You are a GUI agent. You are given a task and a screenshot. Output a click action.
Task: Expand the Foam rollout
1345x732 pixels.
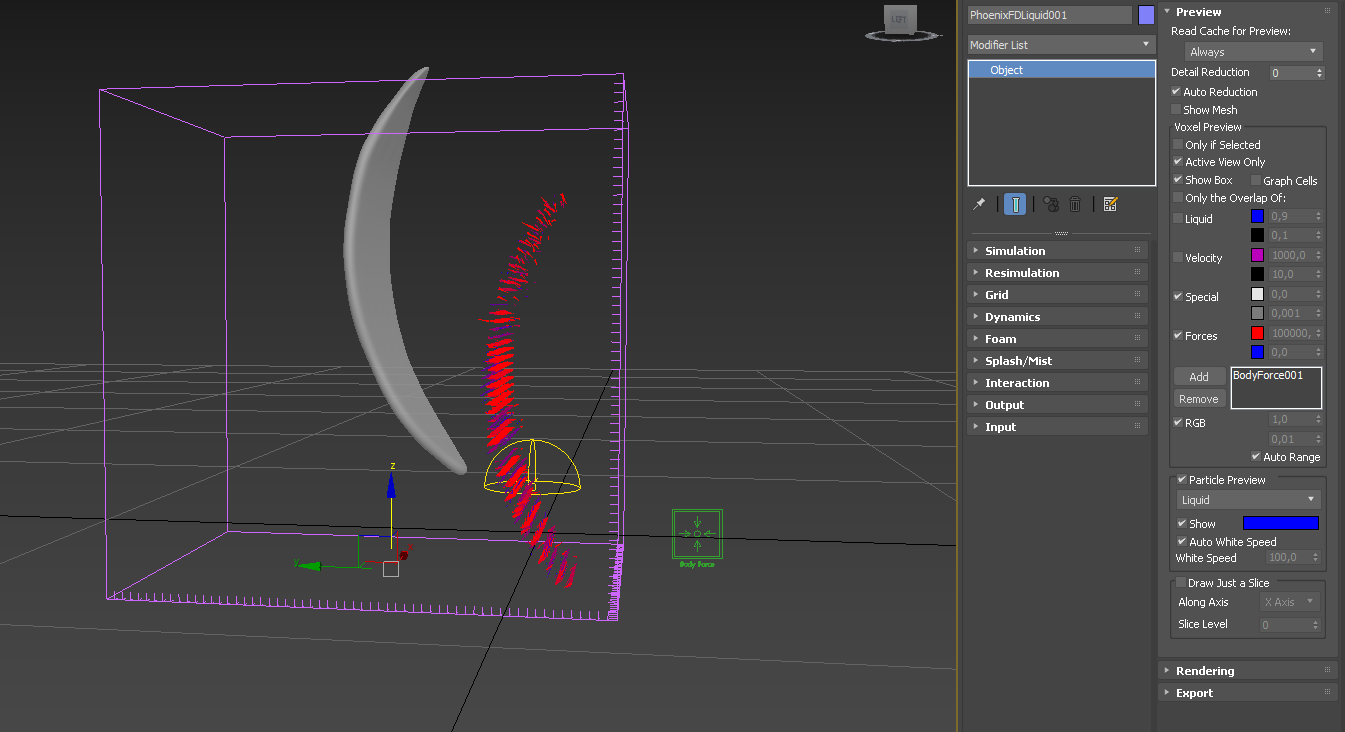click(x=1058, y=339)
